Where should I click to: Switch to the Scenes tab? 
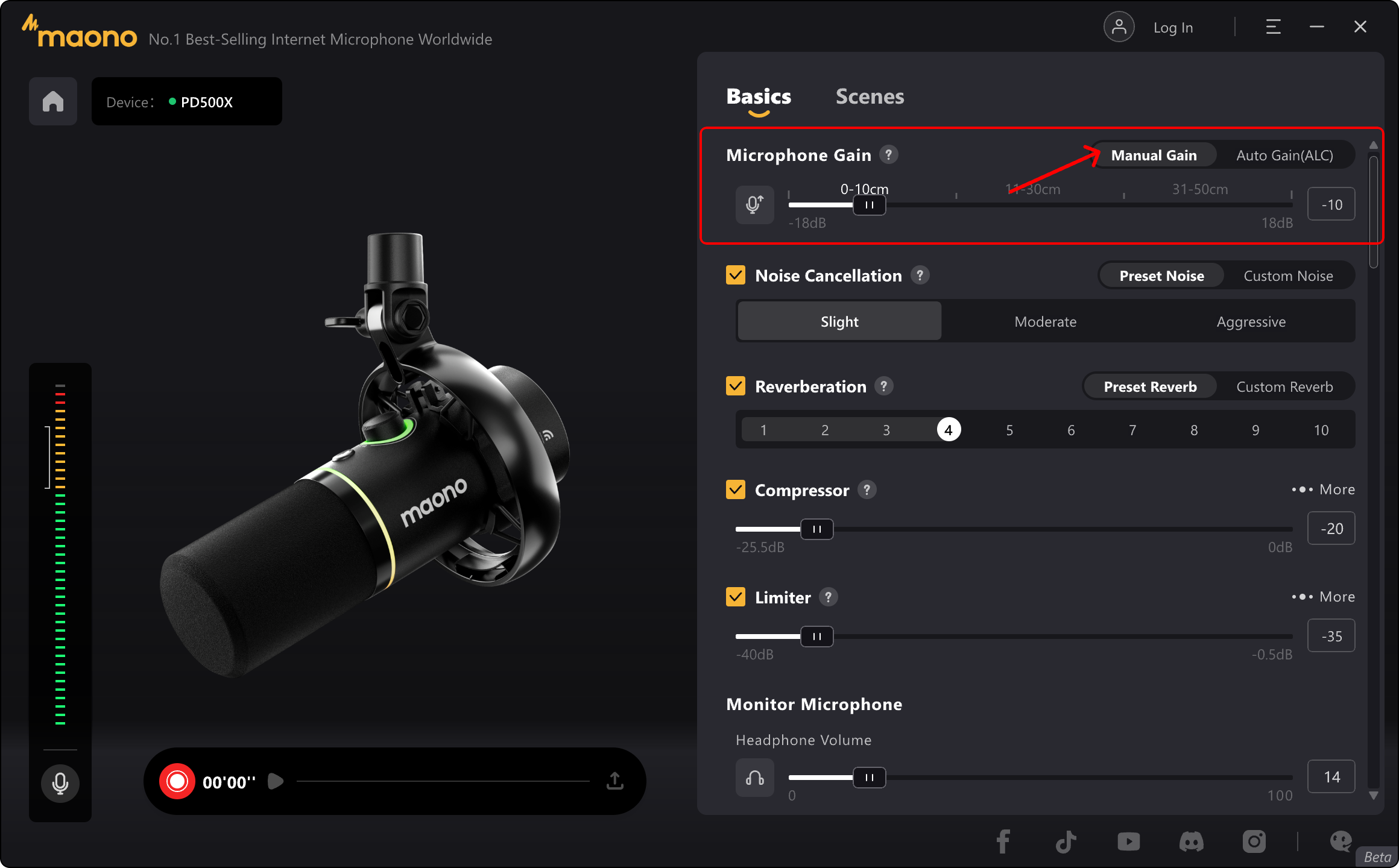tap(870, 96)
